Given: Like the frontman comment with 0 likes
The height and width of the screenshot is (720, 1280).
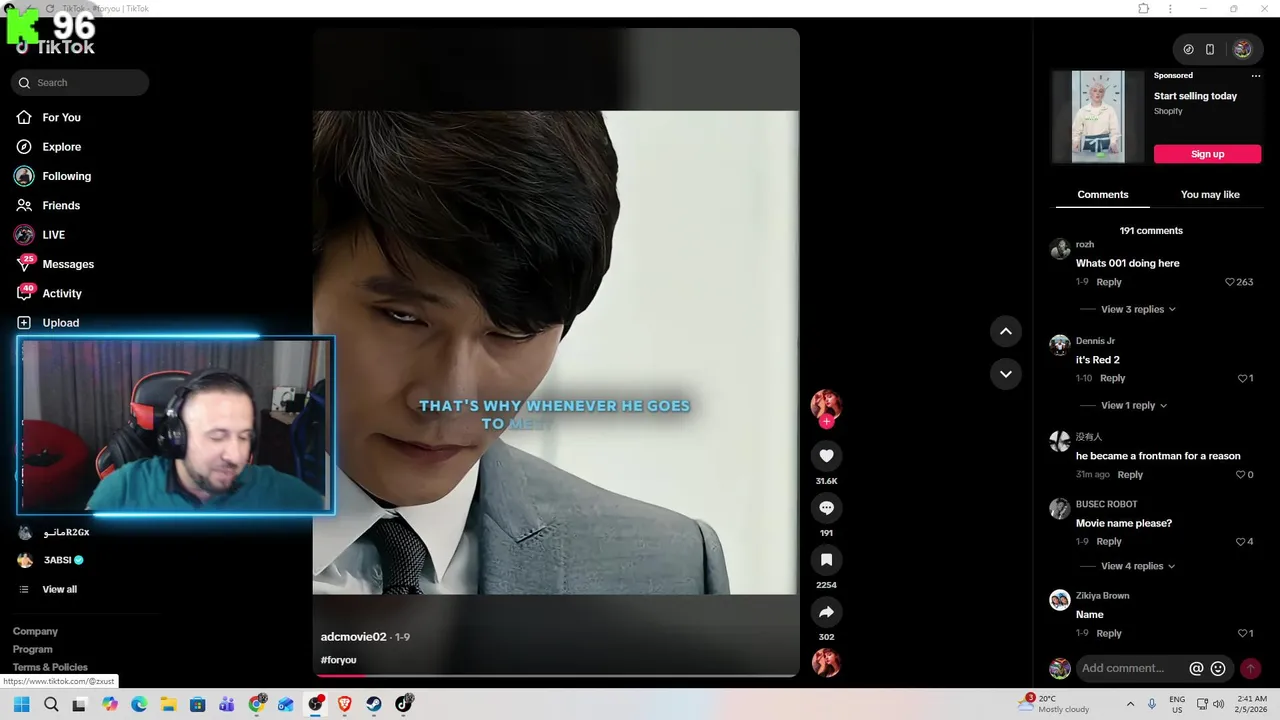Looking at the screenshot, I should (1240, 475).
